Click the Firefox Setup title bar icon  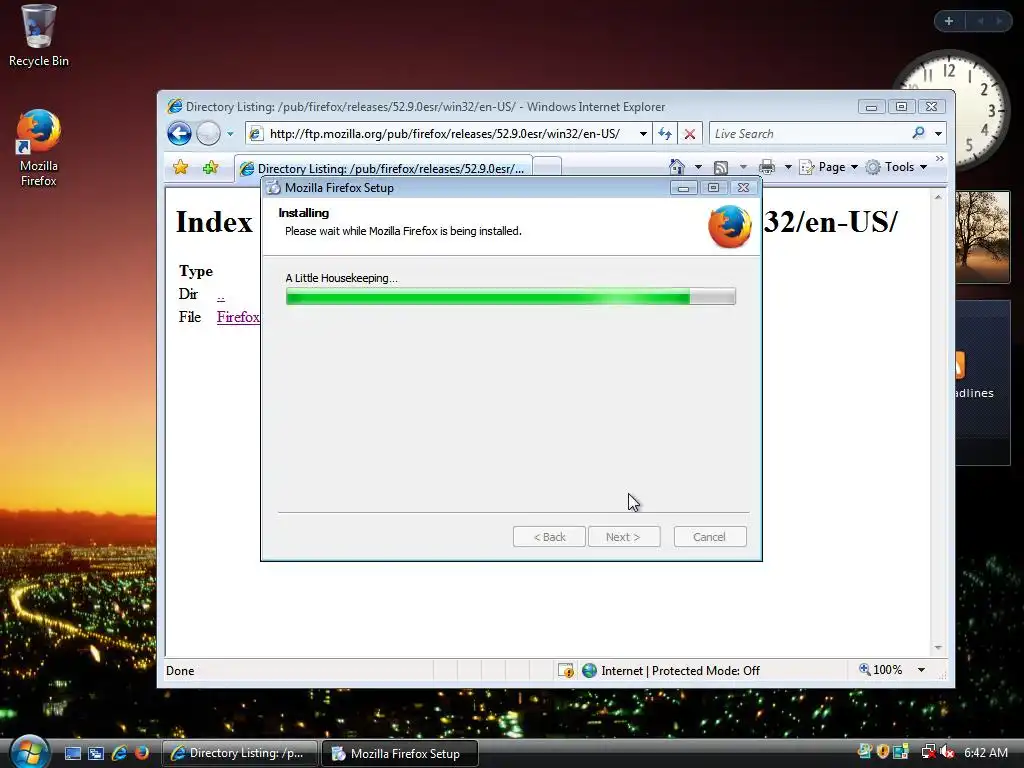click(274, 188)
